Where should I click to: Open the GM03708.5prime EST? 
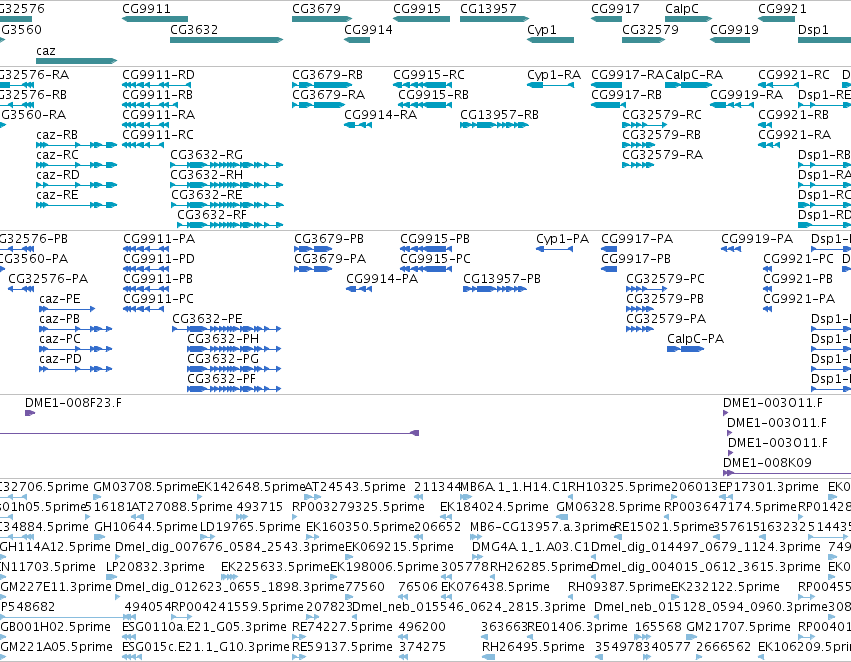click(x=98, y=497)
